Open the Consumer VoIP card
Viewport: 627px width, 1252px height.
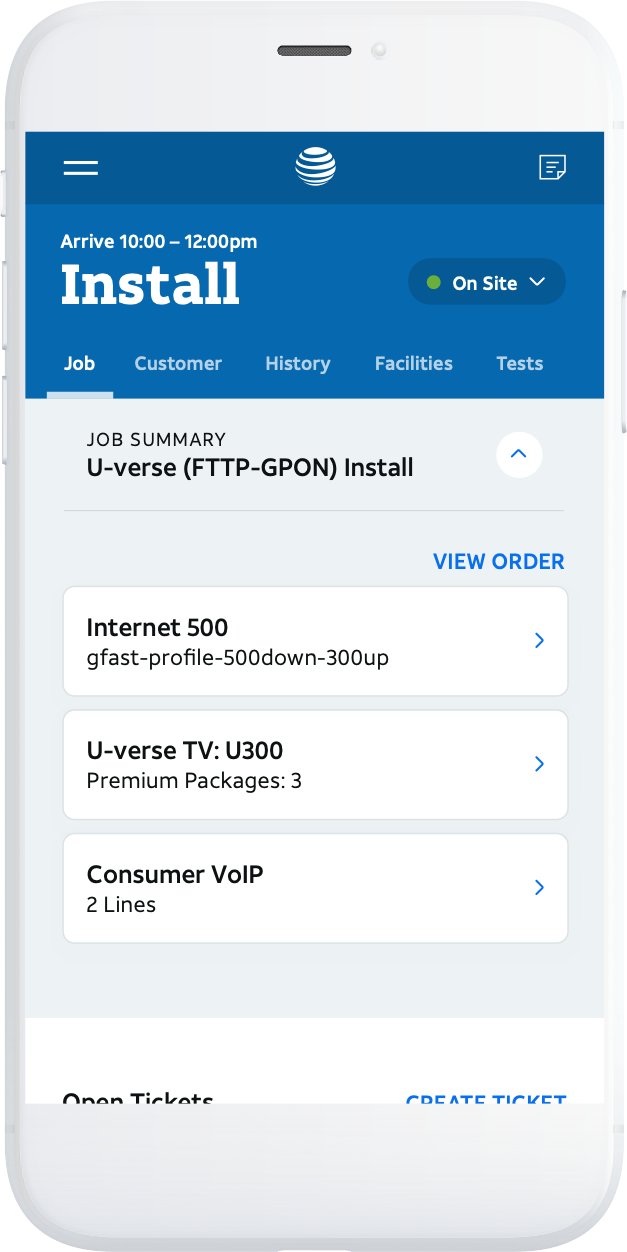[x=315, y=888]
